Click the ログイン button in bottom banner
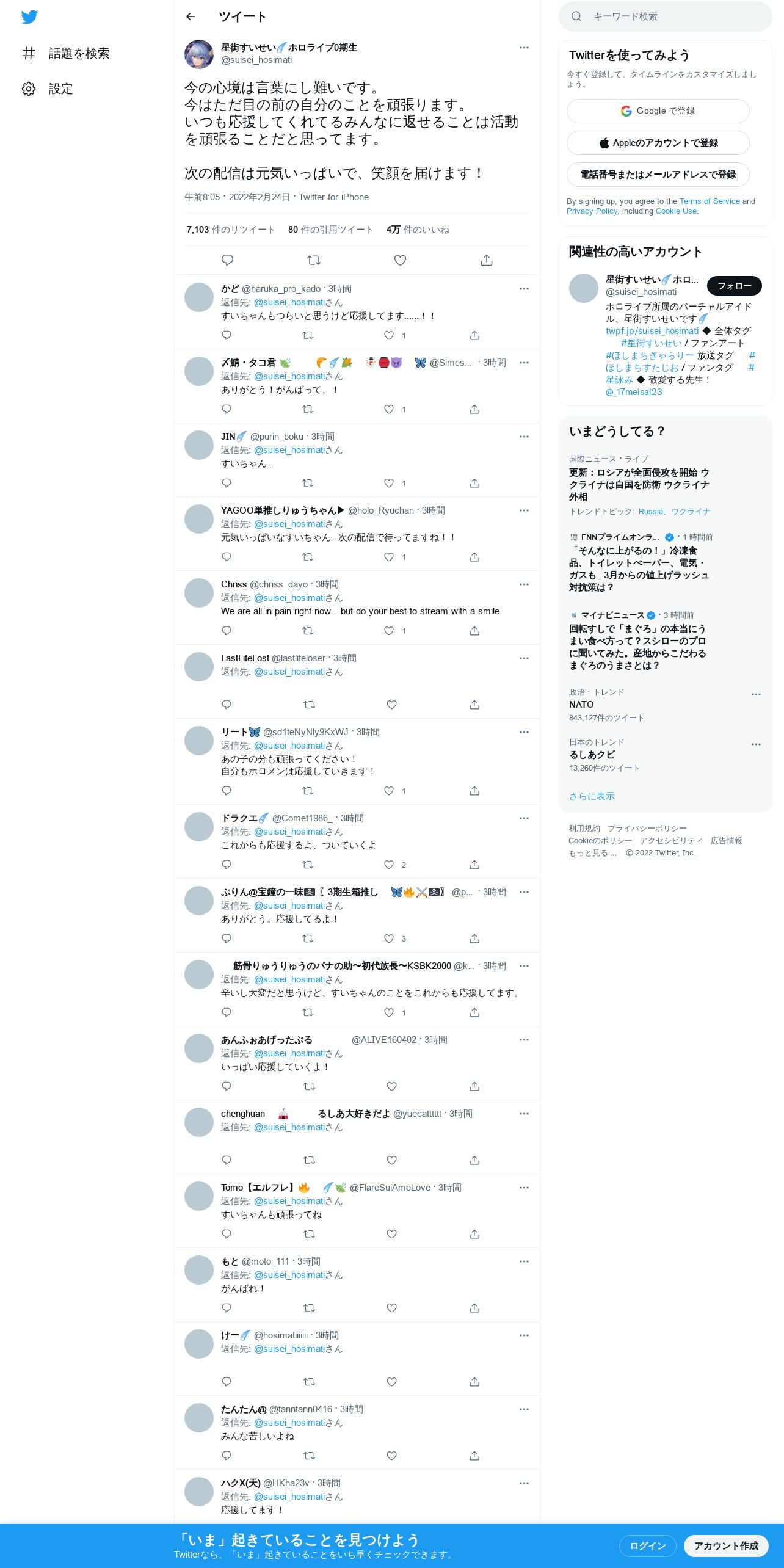 click(648, 1546)
